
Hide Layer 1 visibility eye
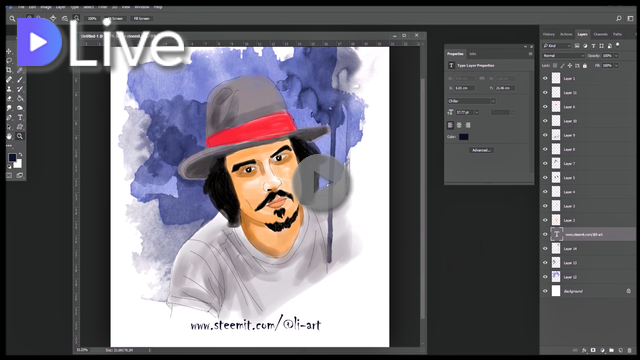[545, 78]
